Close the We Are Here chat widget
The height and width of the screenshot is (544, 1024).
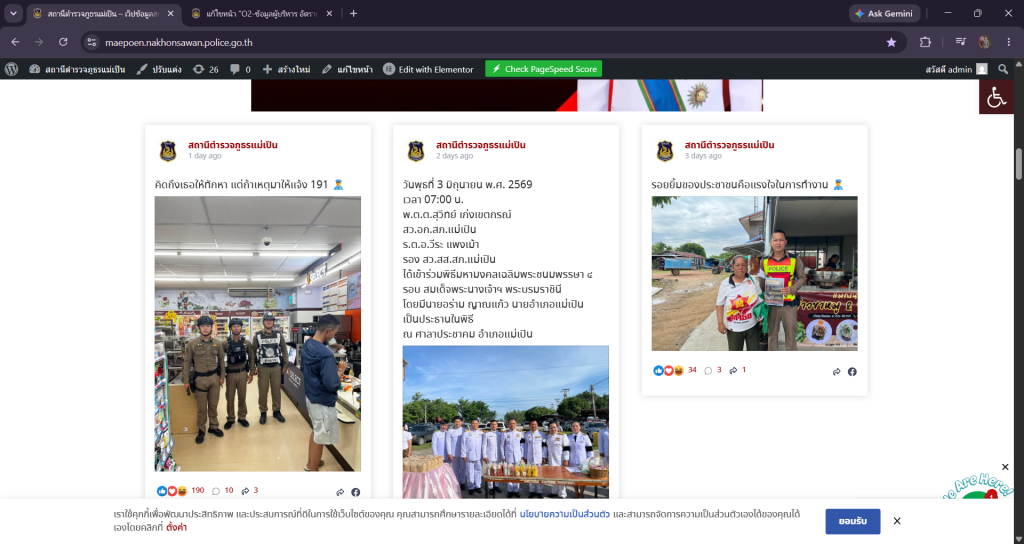1005,467
